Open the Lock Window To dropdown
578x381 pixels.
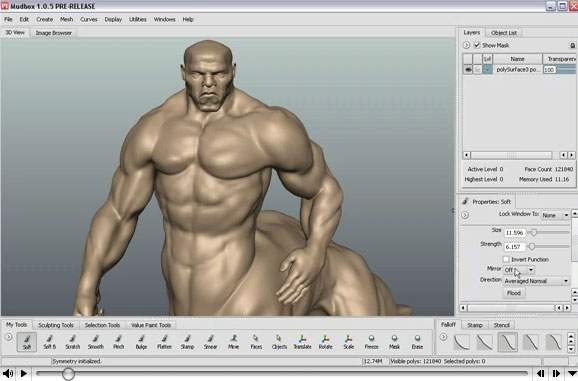click(556, 215)
